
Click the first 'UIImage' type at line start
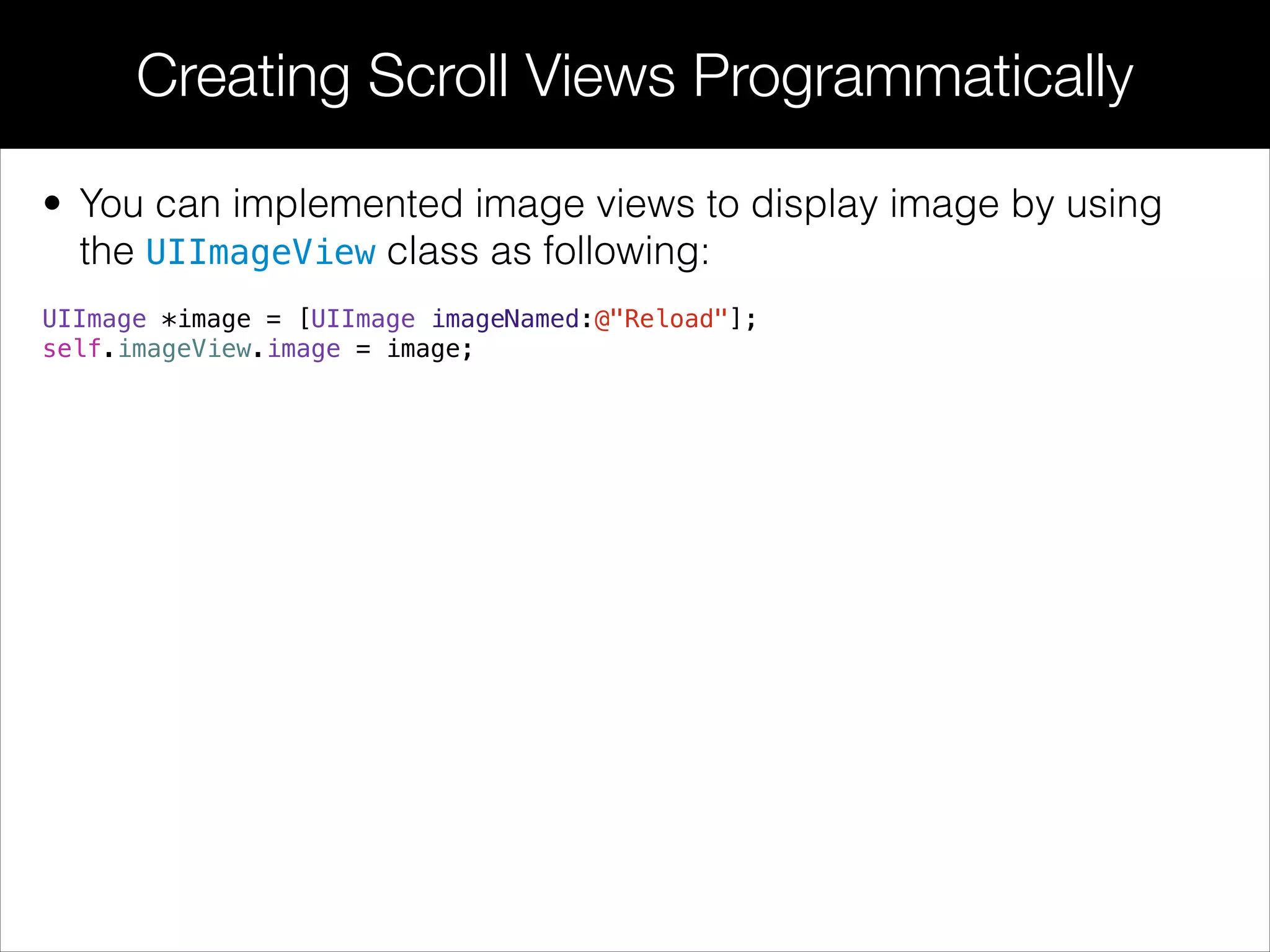pyautogui.click(x=94, y=320)
